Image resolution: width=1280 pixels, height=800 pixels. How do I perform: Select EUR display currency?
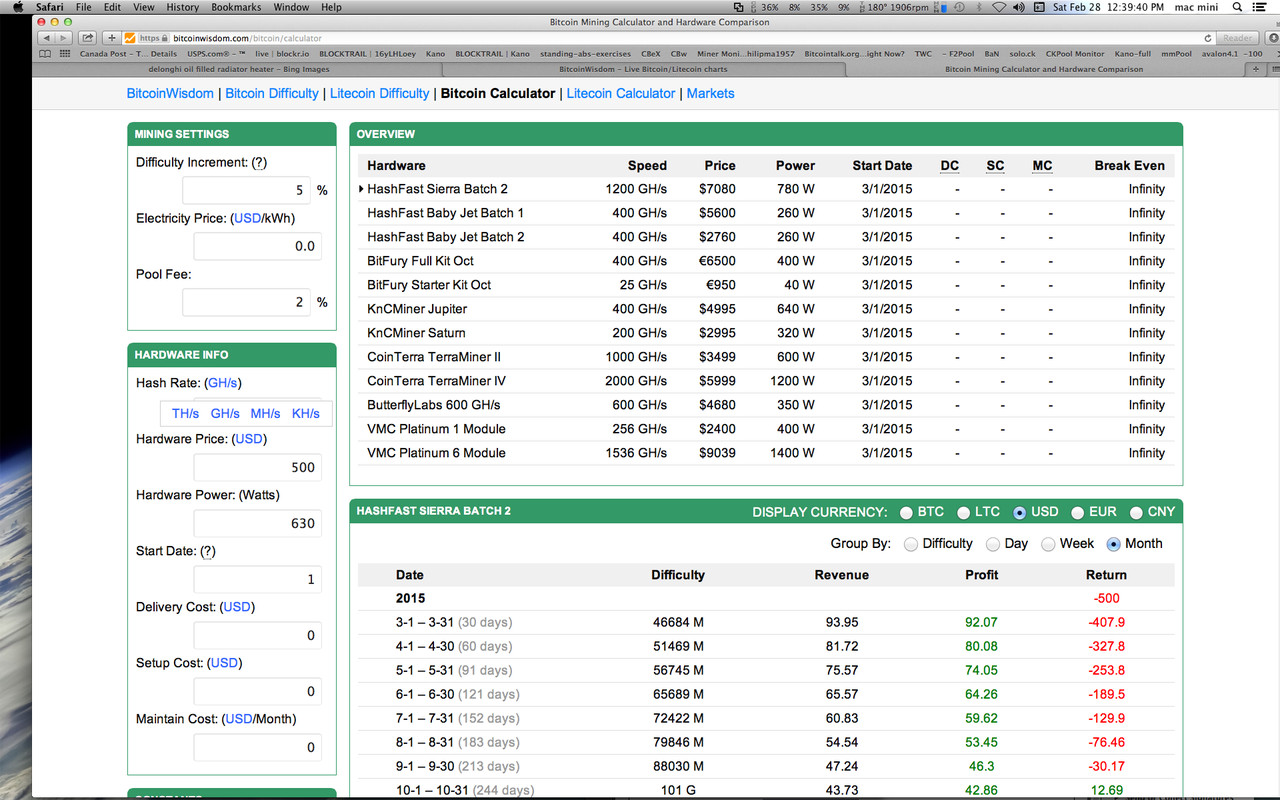(1078, 513)
